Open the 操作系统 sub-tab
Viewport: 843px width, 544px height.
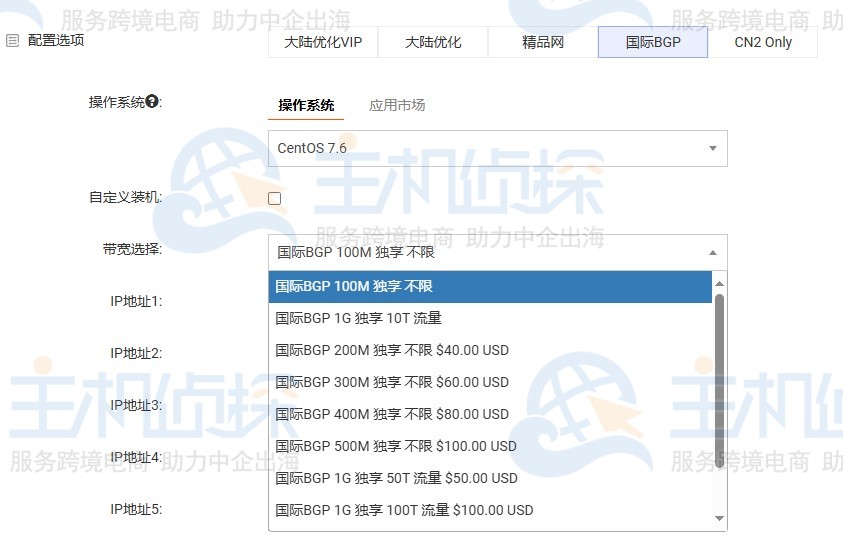(x=306, y=105)
